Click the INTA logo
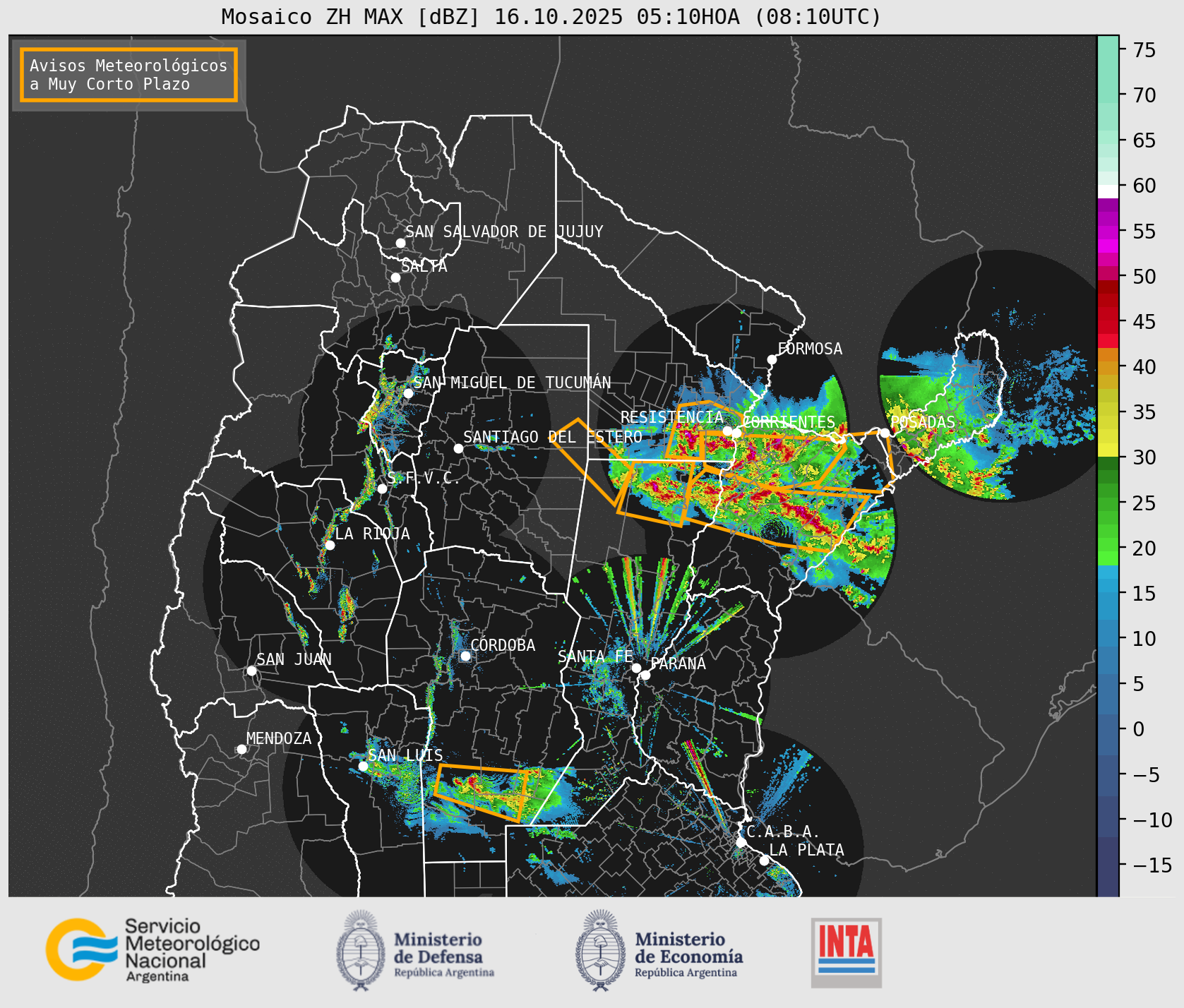This screenshot has width=1184, height=1008. point(846,952)
